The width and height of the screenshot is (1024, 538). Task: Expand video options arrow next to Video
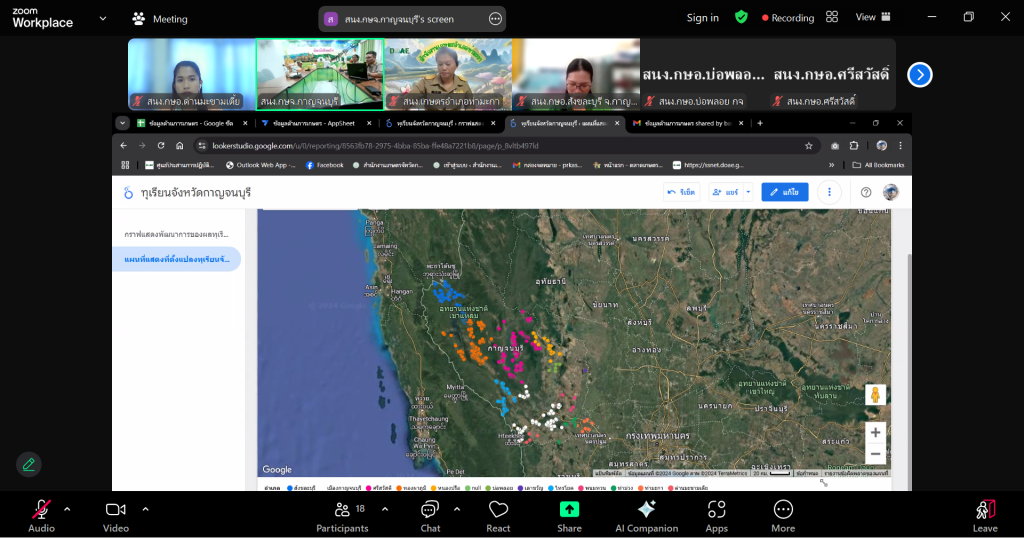pyautogui.click(x=145, y=509)
